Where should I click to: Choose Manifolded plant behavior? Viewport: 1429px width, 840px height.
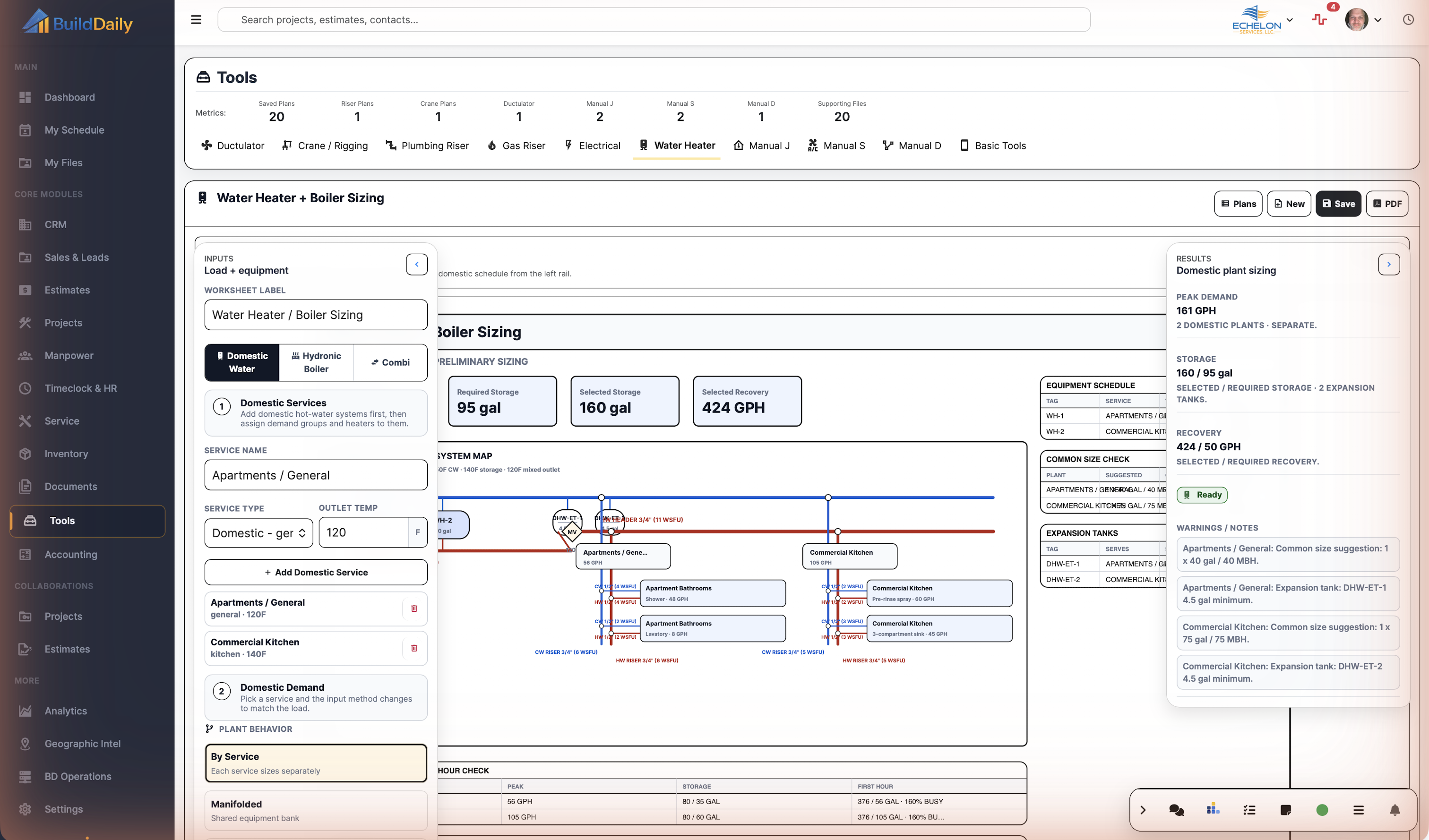click(x=316, y=811)
